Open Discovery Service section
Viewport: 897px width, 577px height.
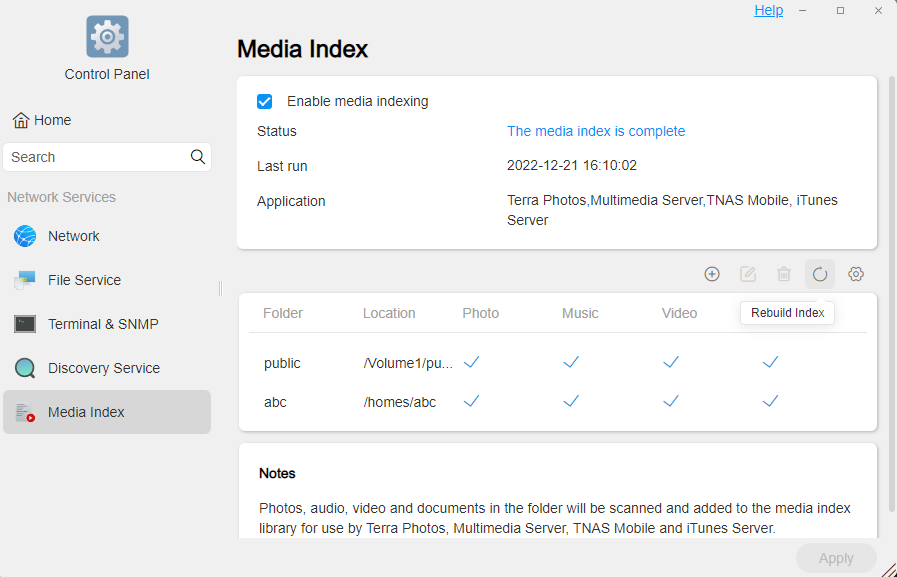pyautogui.click(x=107, y=368)
